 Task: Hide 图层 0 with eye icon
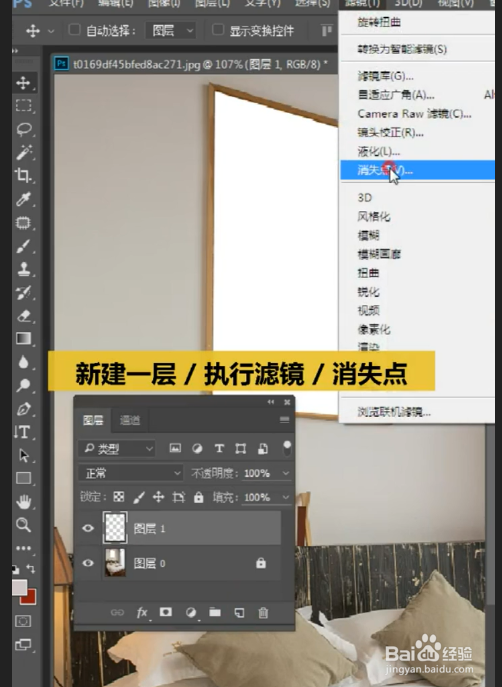[x=88, y=563]
